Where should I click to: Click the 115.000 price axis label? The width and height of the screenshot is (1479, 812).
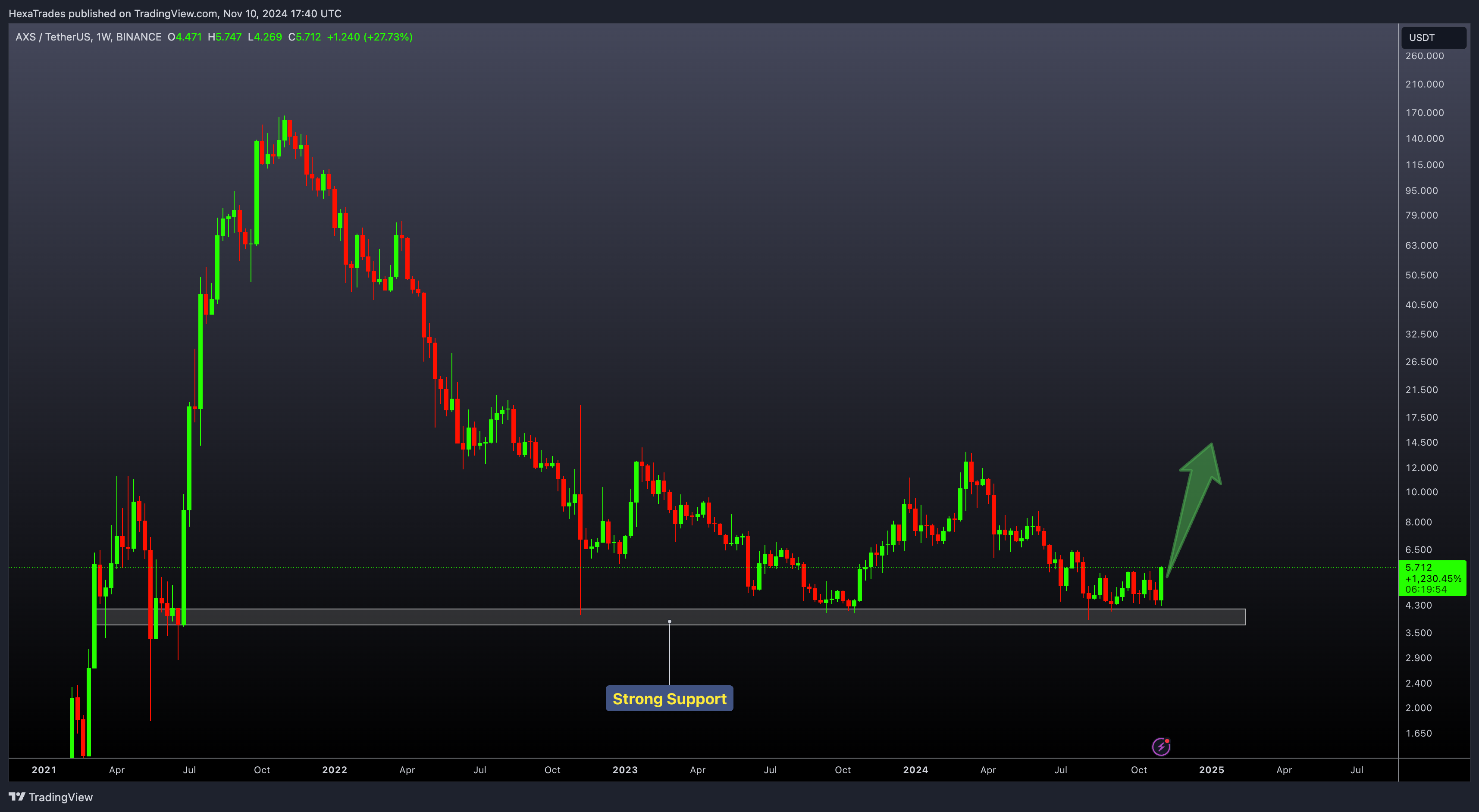pos(1425,165)
